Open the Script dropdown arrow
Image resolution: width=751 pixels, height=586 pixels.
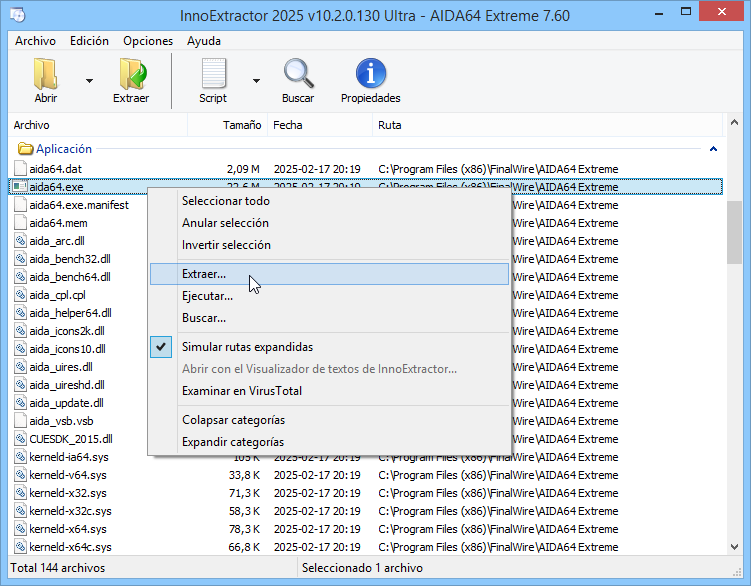[257, 81]
